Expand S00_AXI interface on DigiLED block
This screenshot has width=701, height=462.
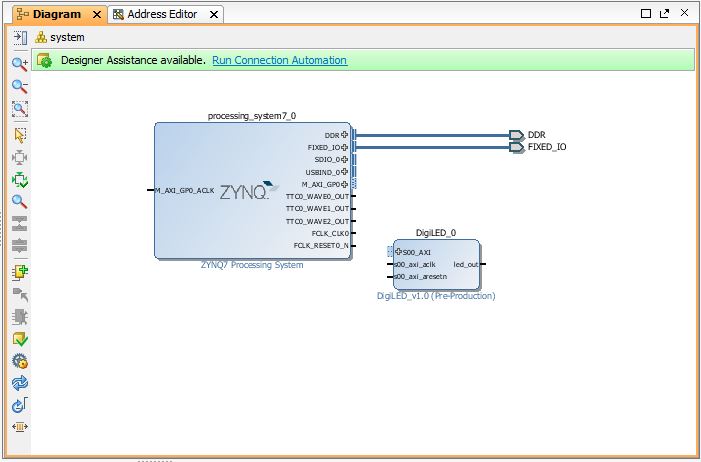coord(398,252)
